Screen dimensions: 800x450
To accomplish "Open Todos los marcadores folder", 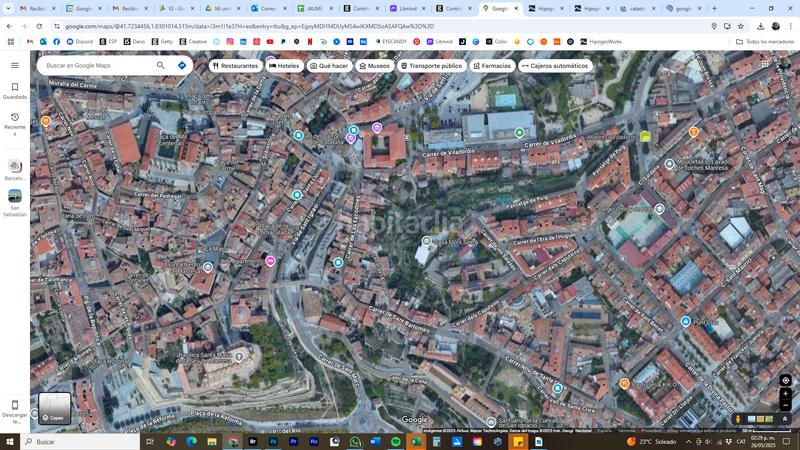I will click(x=765, y=42).
